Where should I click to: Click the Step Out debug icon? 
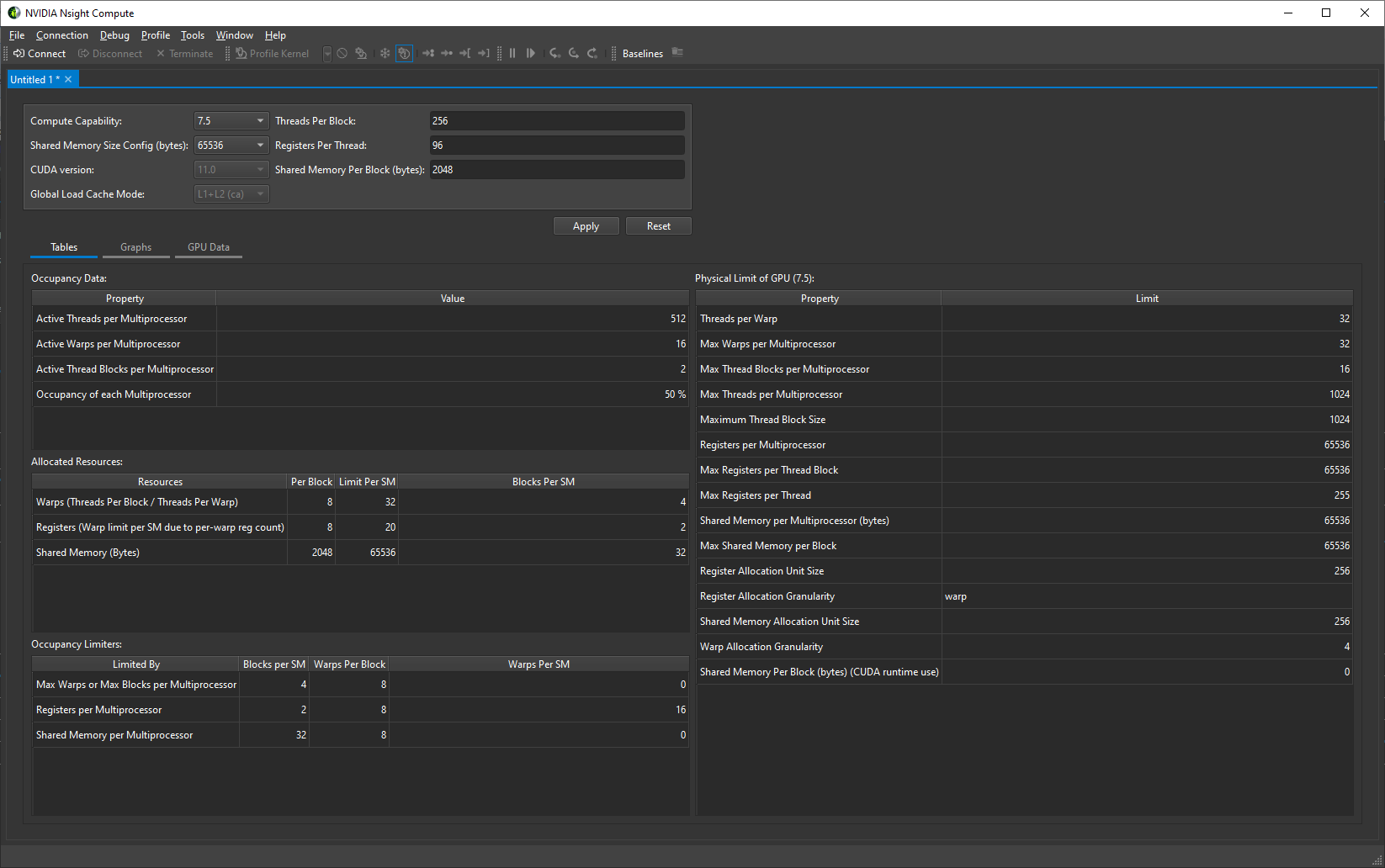click(592, 53)
